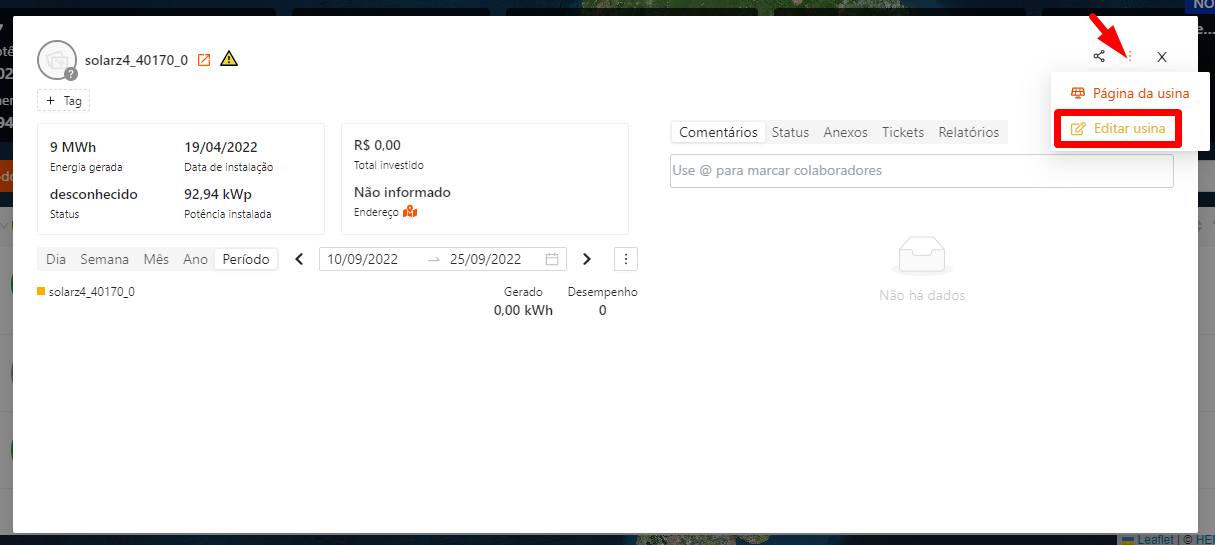This screenshot has width=1215, height=545.
Task: Click the comment field to mention collaborators
Action: click(921, 171)
